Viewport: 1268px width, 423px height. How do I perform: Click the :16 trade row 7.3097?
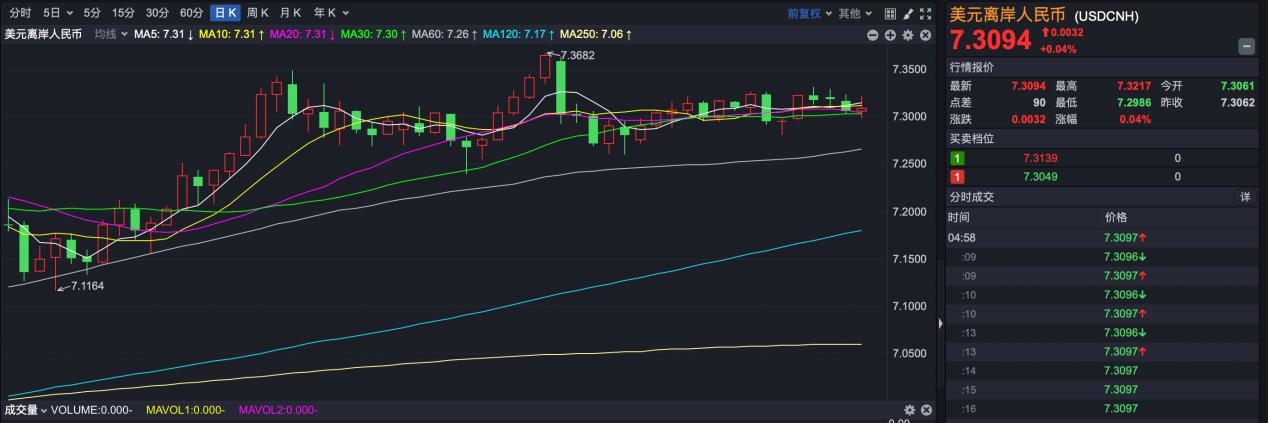[1101, 409]
